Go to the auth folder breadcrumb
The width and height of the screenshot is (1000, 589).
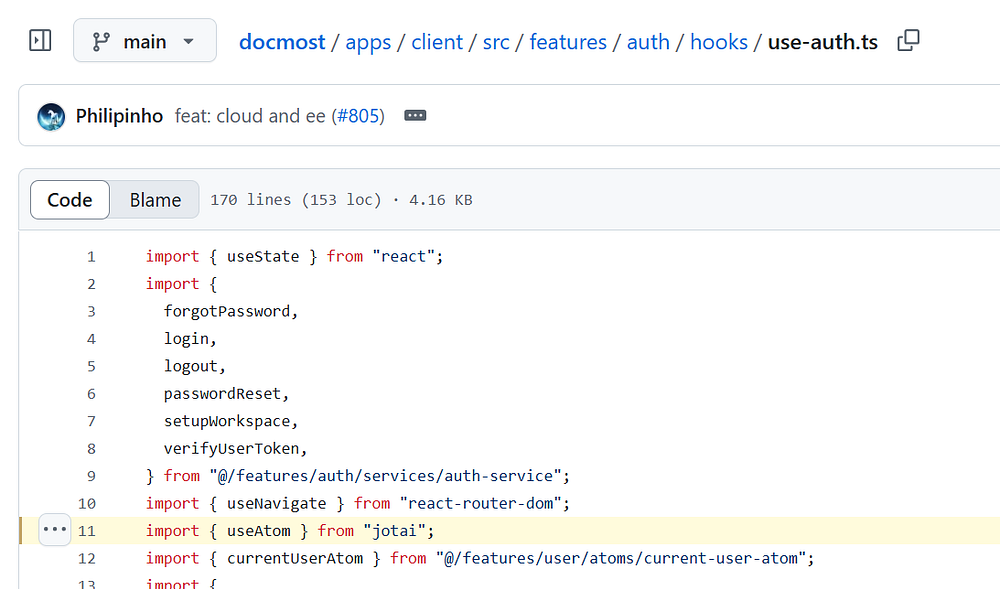(648, 42)
